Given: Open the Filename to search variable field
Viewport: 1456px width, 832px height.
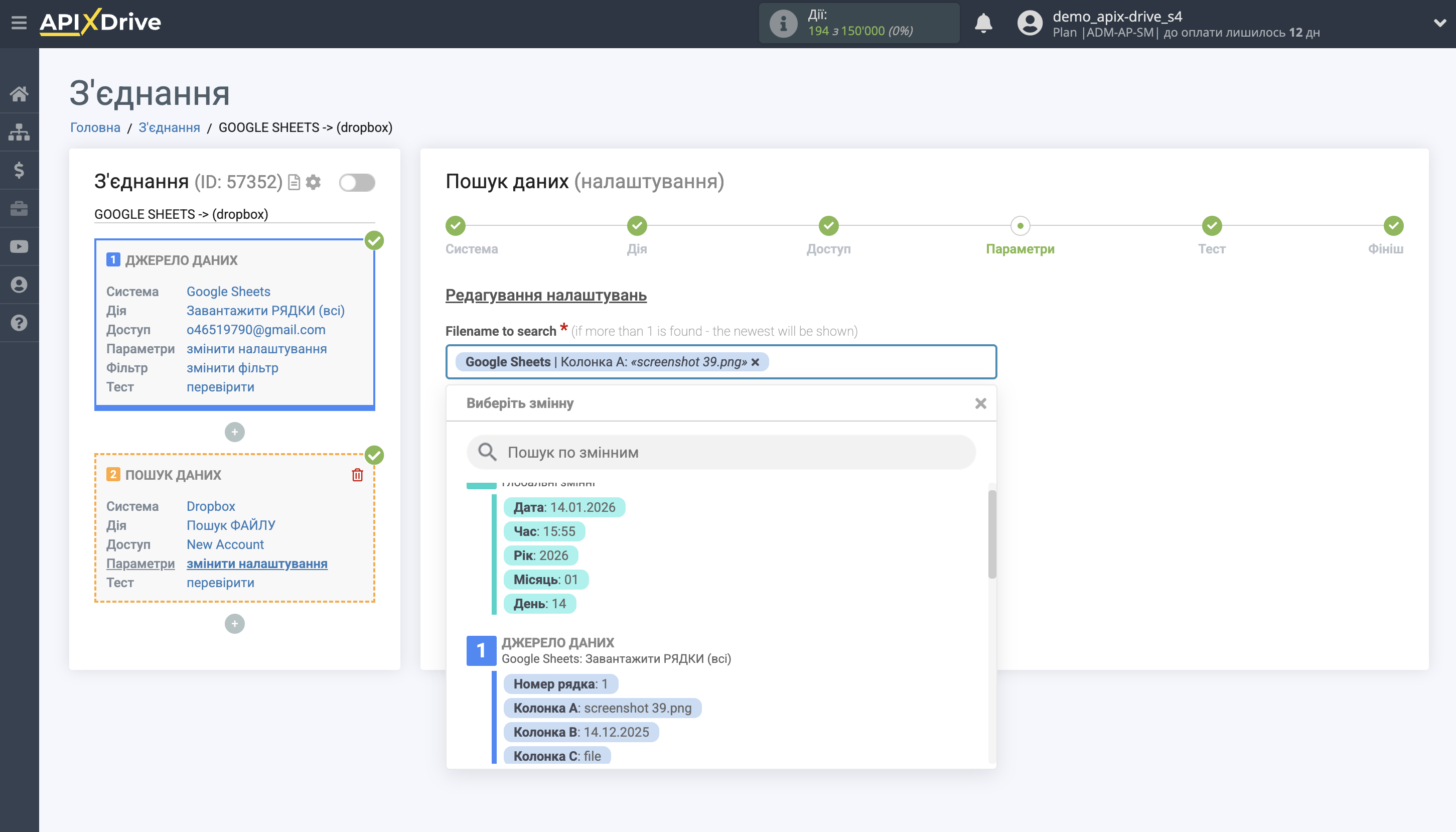Looking at the screenshot, I should pos(886,362).
